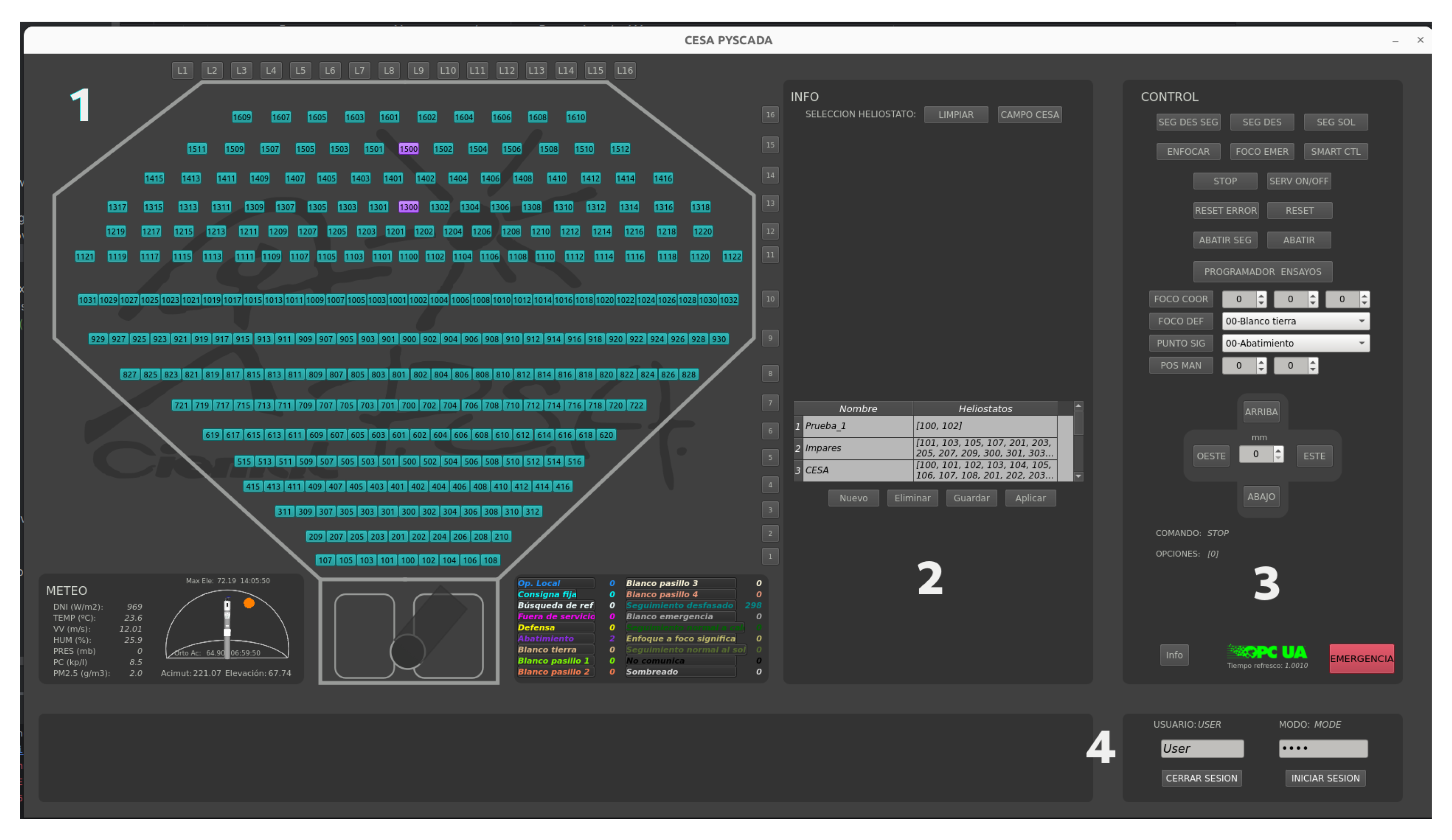
Task: Click the User name input field
Action: point(1201,749)
